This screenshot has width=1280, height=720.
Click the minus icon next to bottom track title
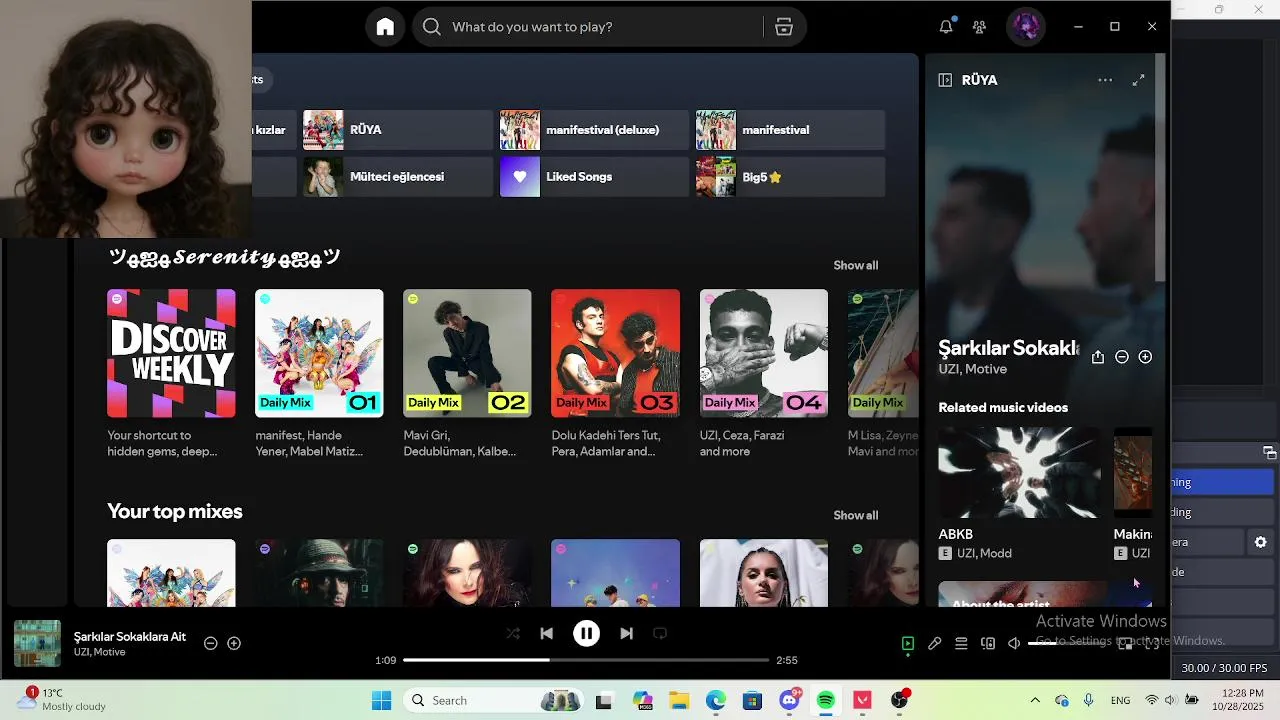click(210, 643)
